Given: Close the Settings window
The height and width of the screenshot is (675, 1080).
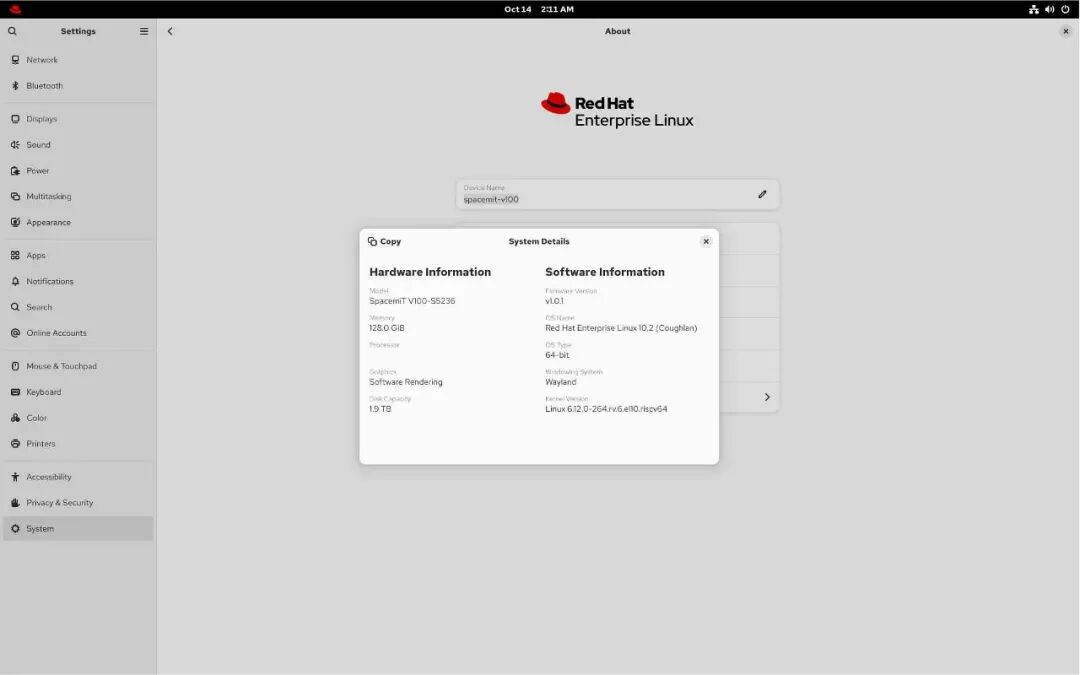Looking at the screenshot, I should pos(1066,31).
